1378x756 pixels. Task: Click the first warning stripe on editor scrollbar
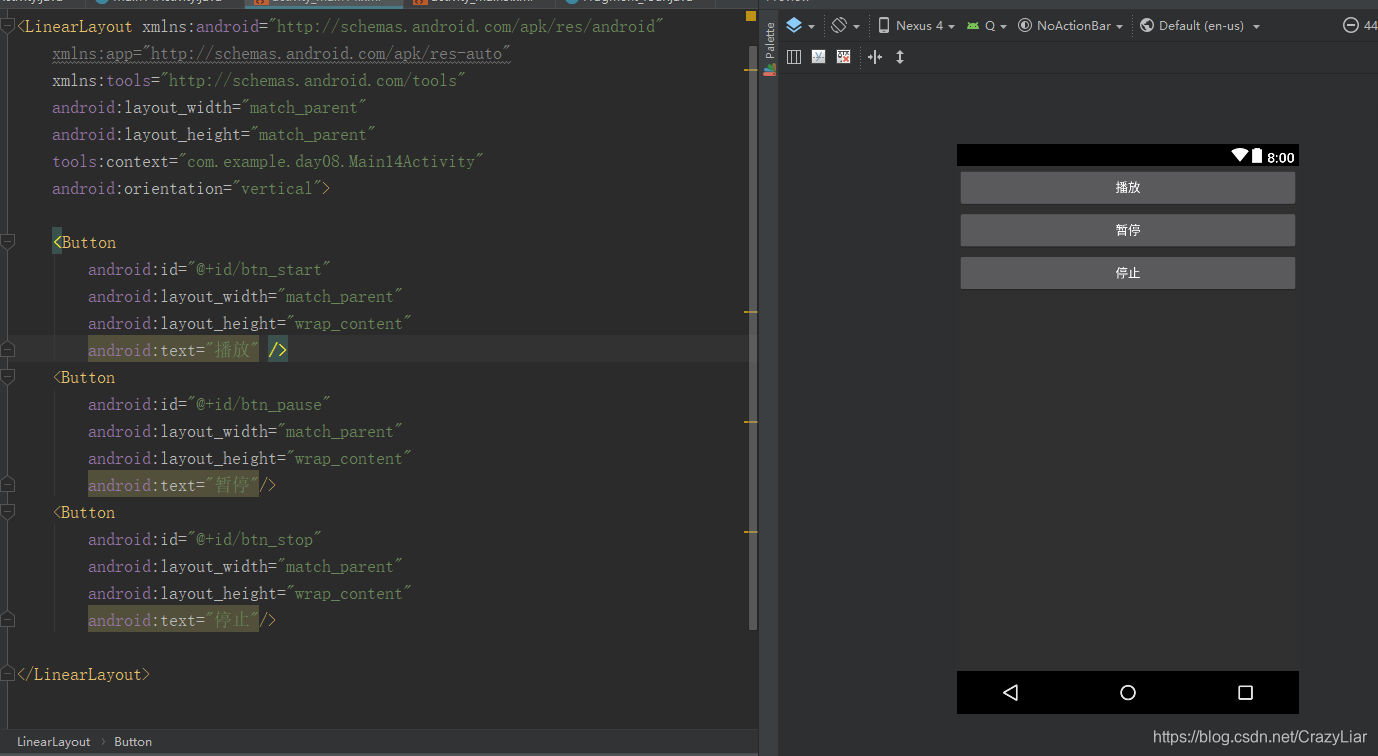pos(751,70)
